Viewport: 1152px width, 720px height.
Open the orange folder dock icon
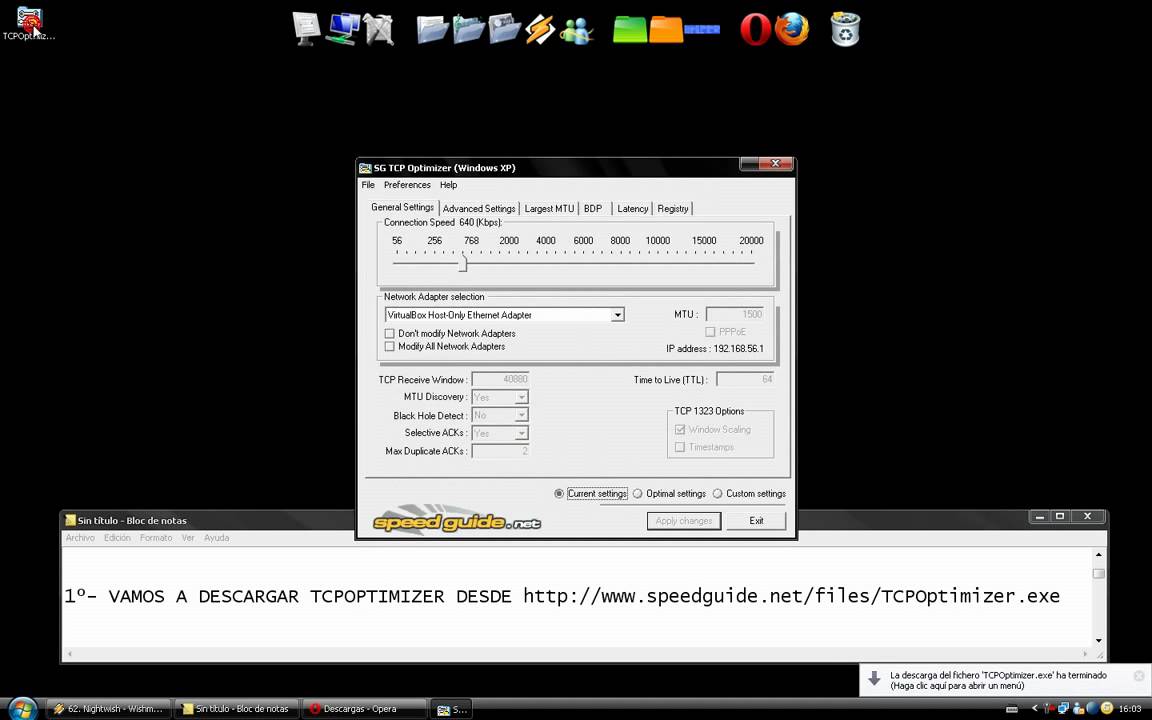pos(666,29)
